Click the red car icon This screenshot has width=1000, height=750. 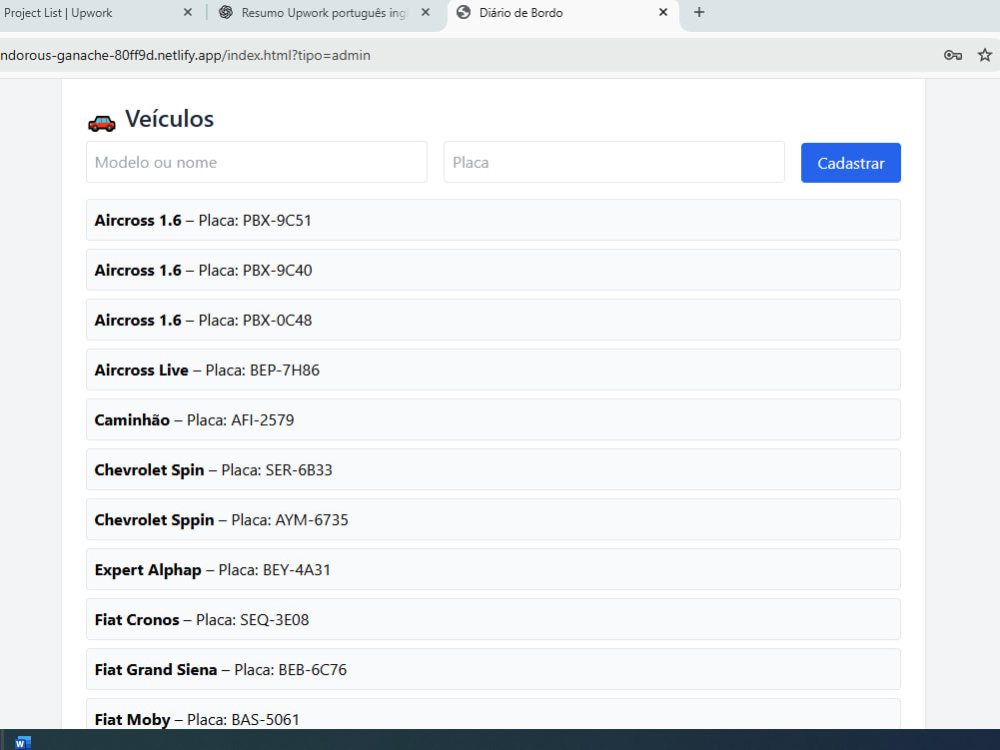point(101,122)
